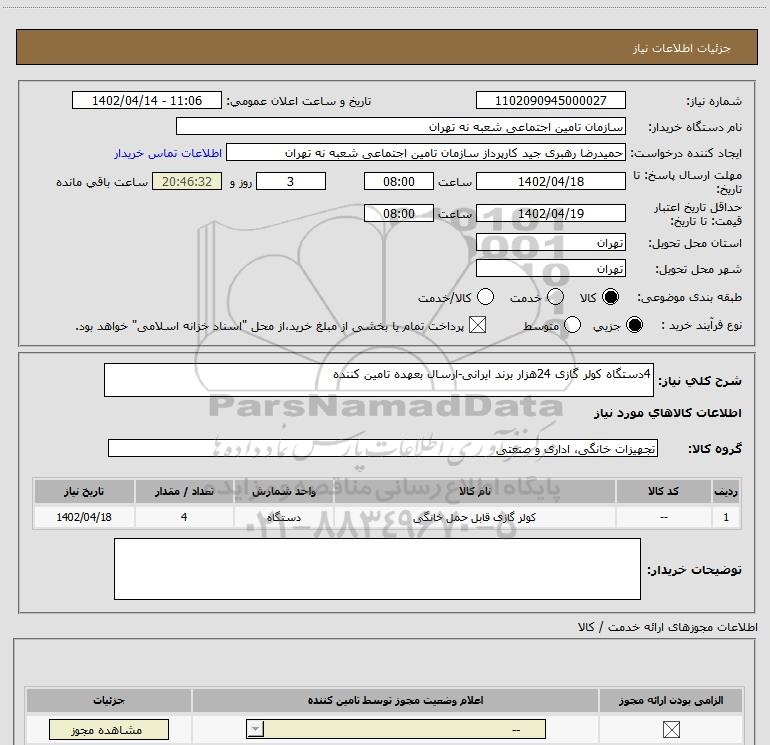Open the اطلاعات تماس خریدار link
The image size is (770, 745).
tap(168, 153)
